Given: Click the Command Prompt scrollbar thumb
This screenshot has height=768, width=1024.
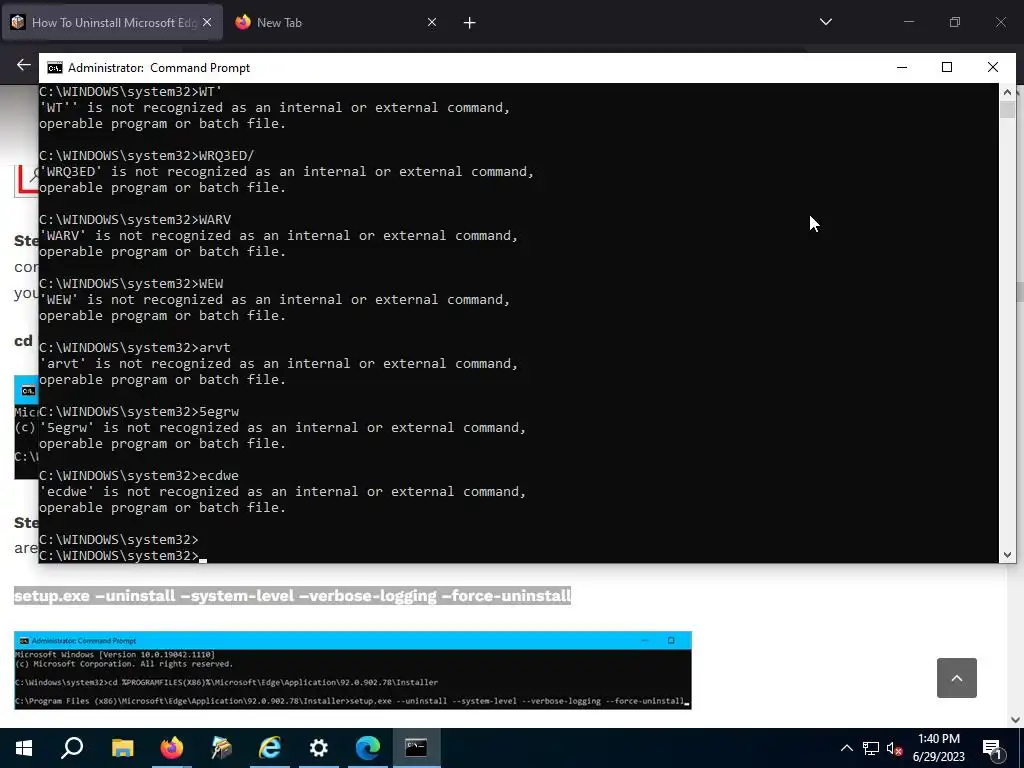Looking at the screenshot, I should click(x=1007, y=110).
